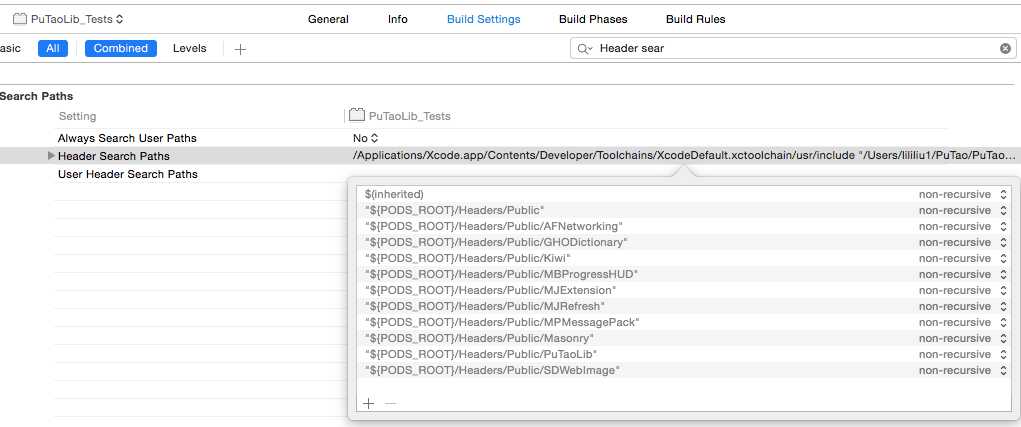Click the search field containing Header sear
1021x427 pixels.
pos(793,48)
